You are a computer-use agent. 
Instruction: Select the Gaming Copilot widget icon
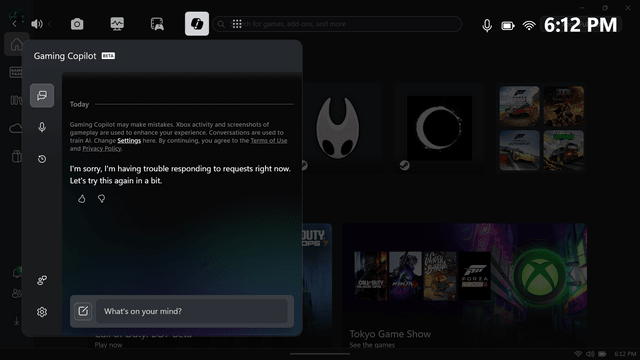pyautogui.click(x=197, y=24)
